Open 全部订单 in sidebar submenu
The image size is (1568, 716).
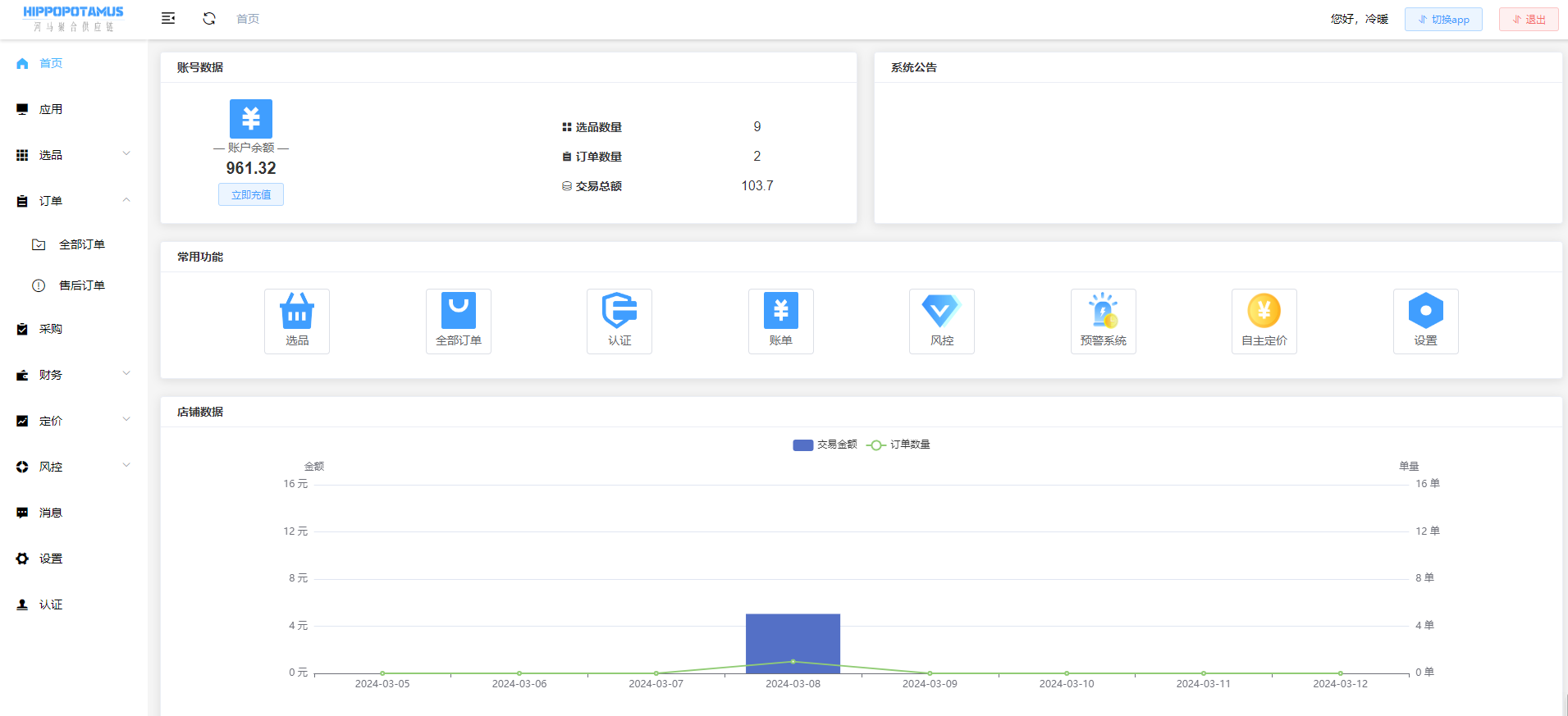(x=82, y=244)
